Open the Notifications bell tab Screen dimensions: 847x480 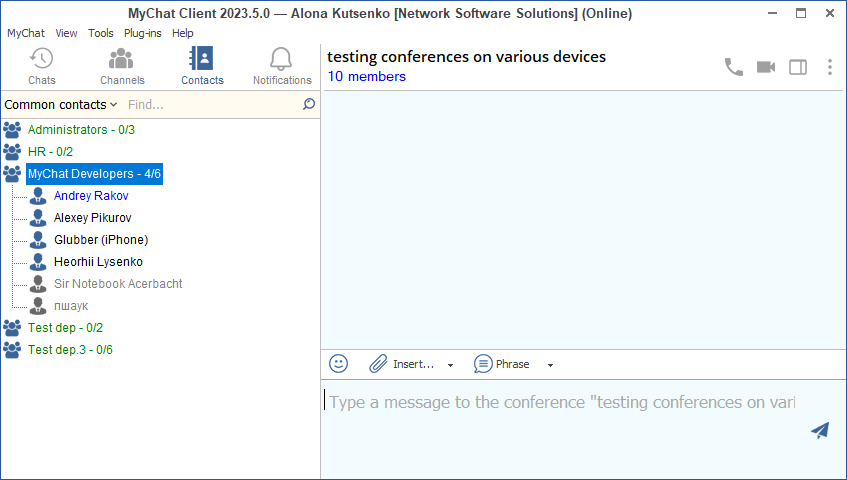pyautogui.click(x=282, y=66)
